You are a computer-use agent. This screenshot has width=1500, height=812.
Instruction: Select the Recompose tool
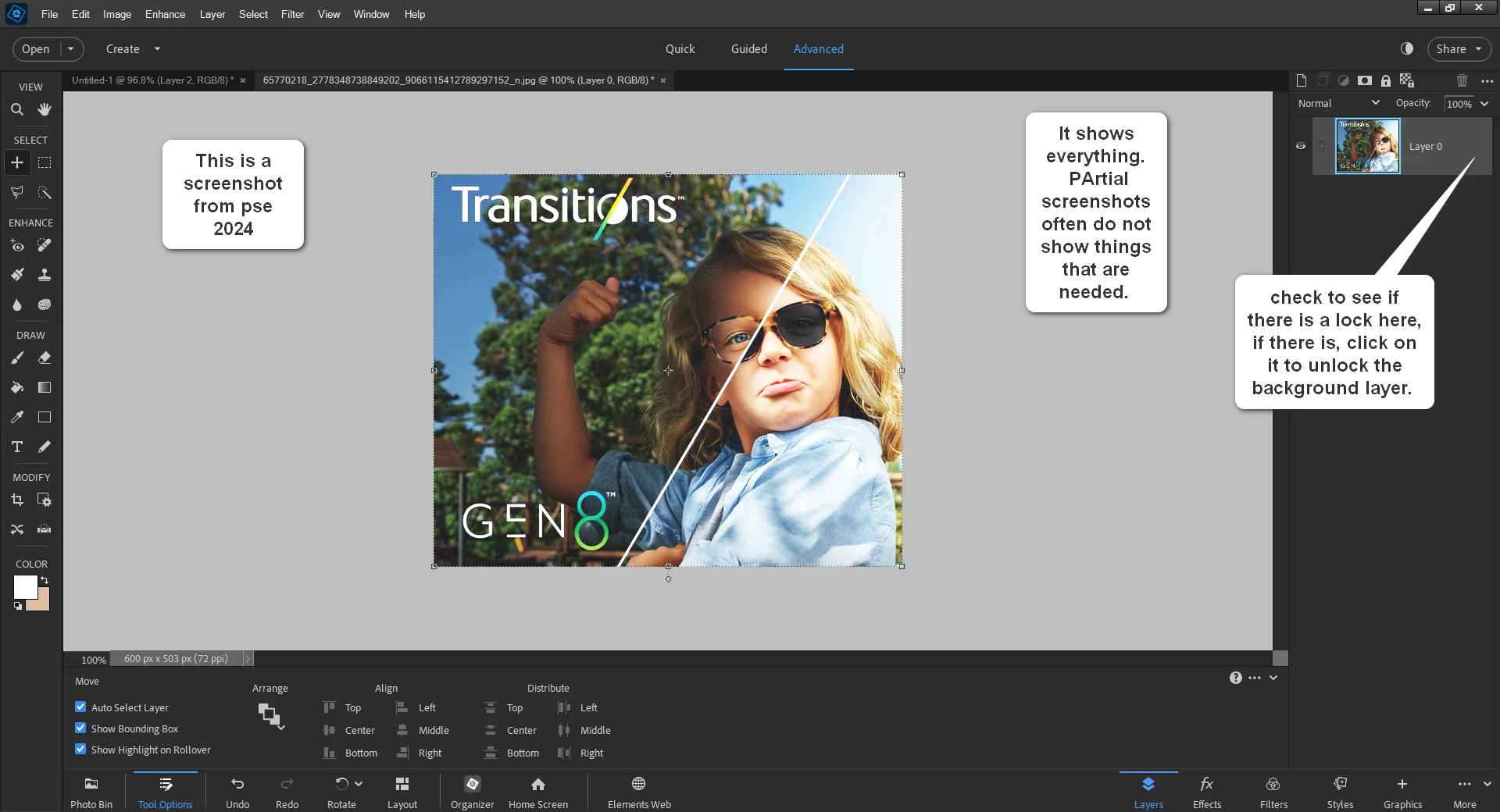coord(45,500)
